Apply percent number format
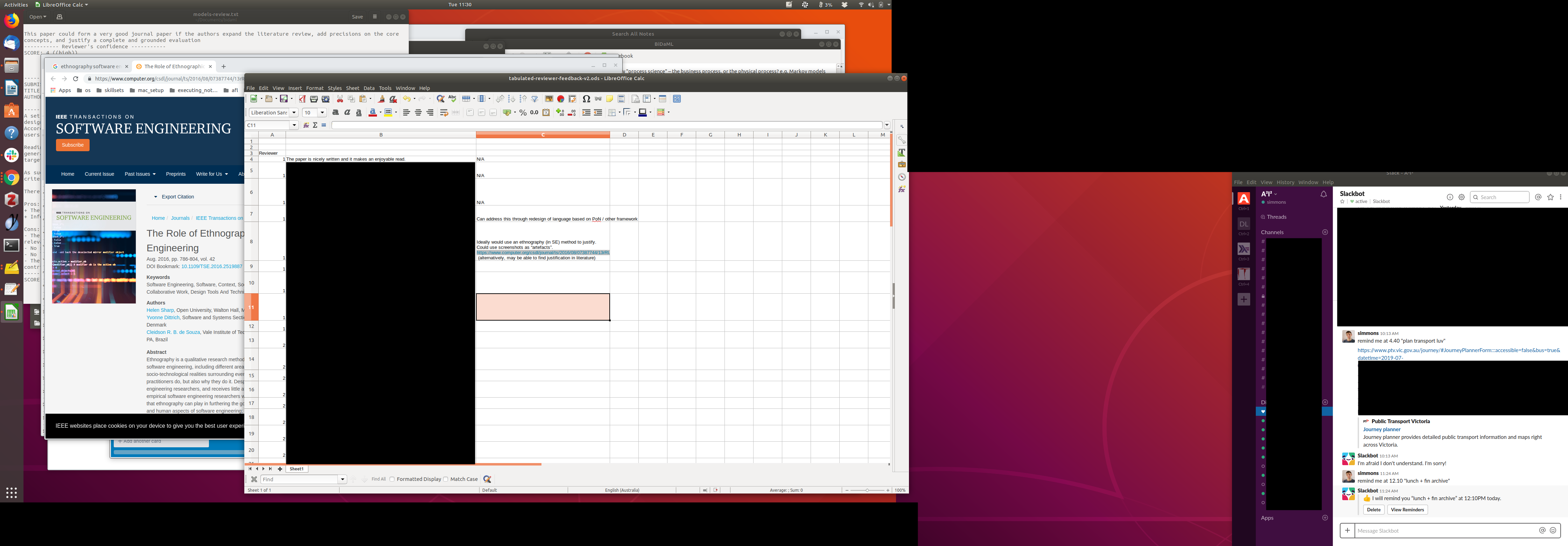 click(x=523, y=113)
